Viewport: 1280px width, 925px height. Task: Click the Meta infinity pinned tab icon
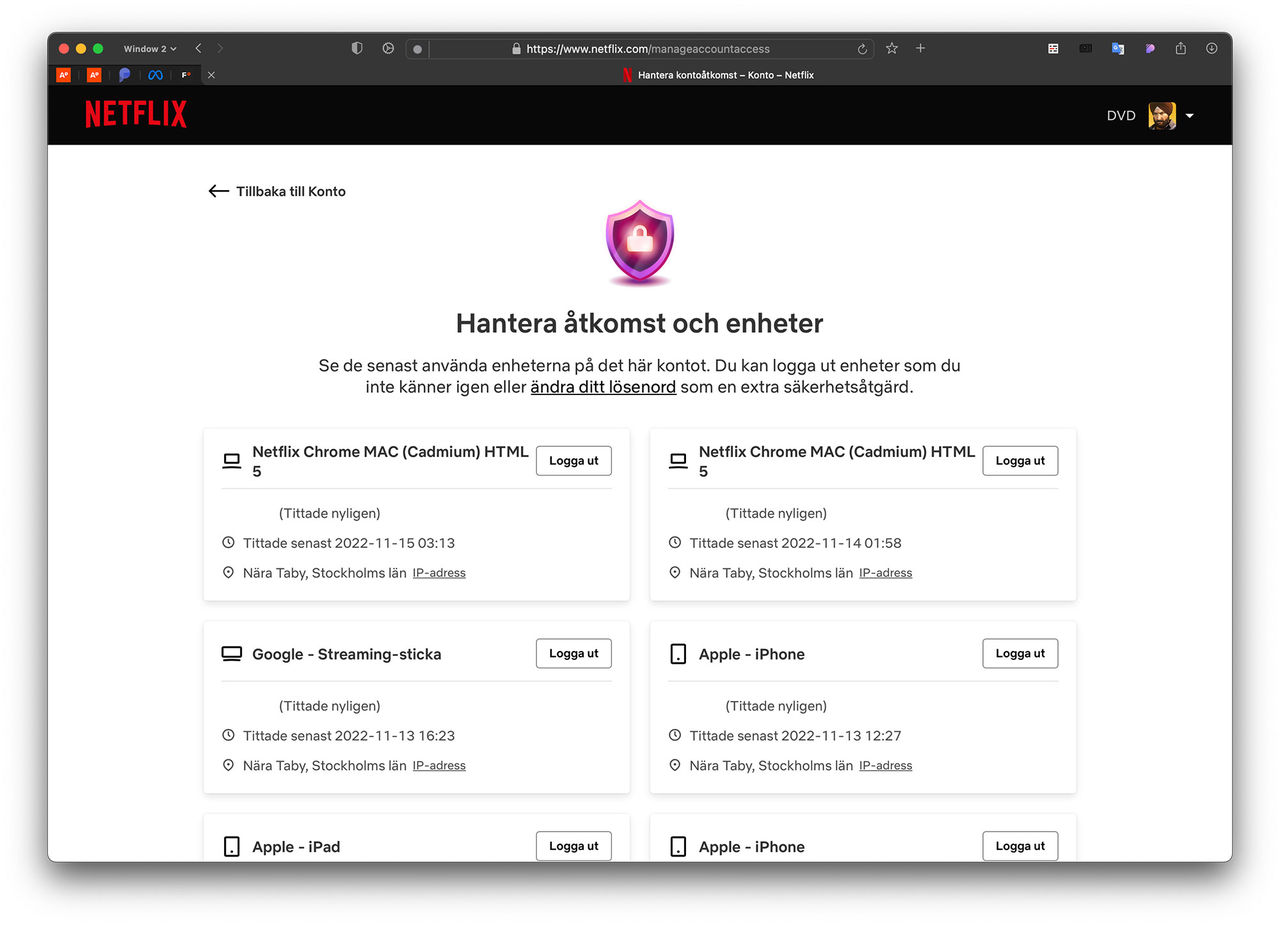[x=155, y=74]
